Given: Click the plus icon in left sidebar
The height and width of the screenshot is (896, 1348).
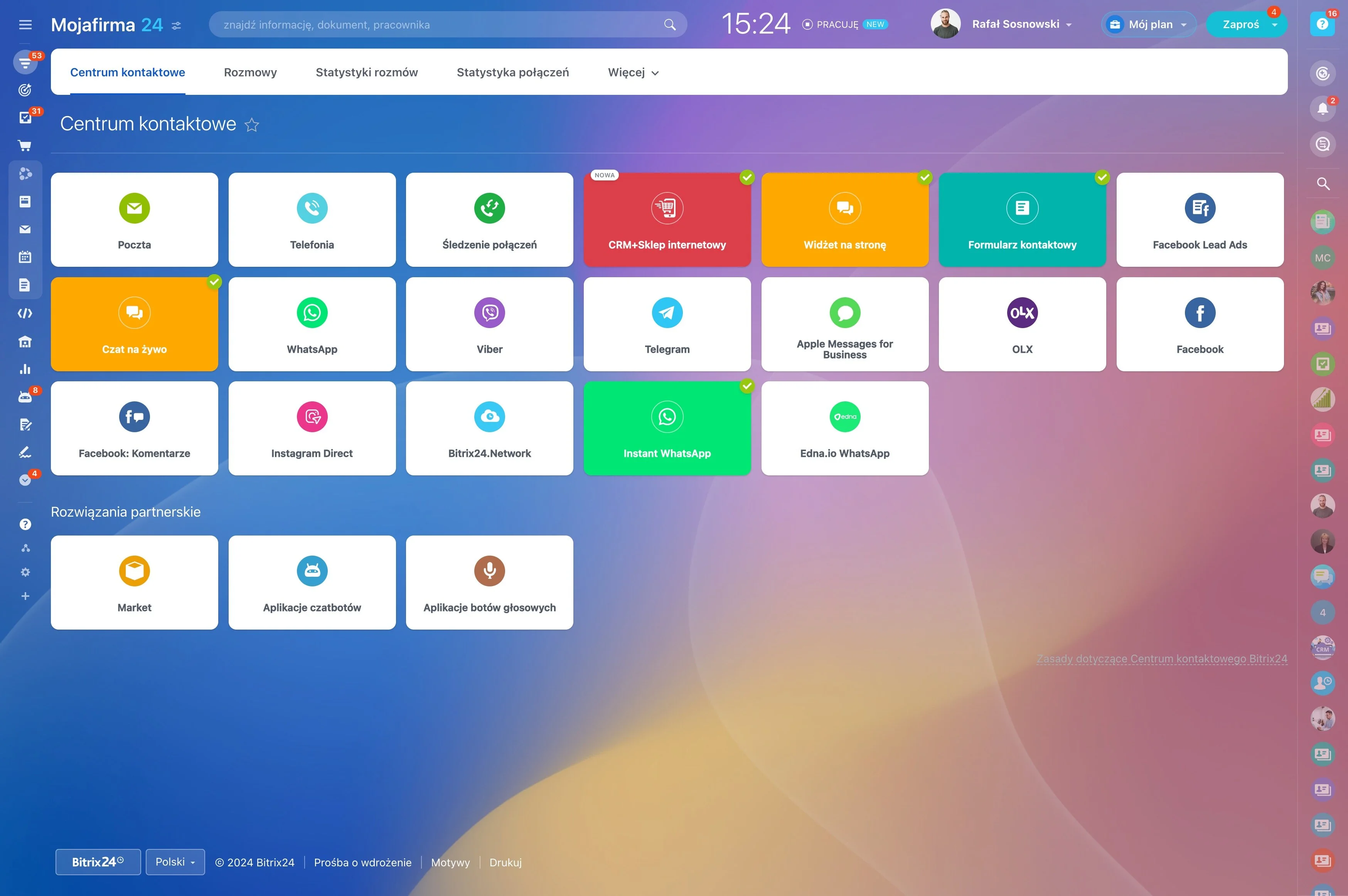Looking at the screenshot, I should coord(25,596).
